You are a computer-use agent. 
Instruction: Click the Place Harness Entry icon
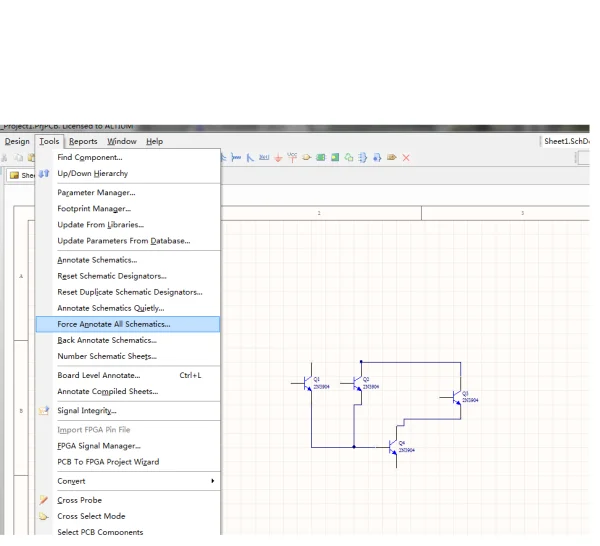coord(377,157)
